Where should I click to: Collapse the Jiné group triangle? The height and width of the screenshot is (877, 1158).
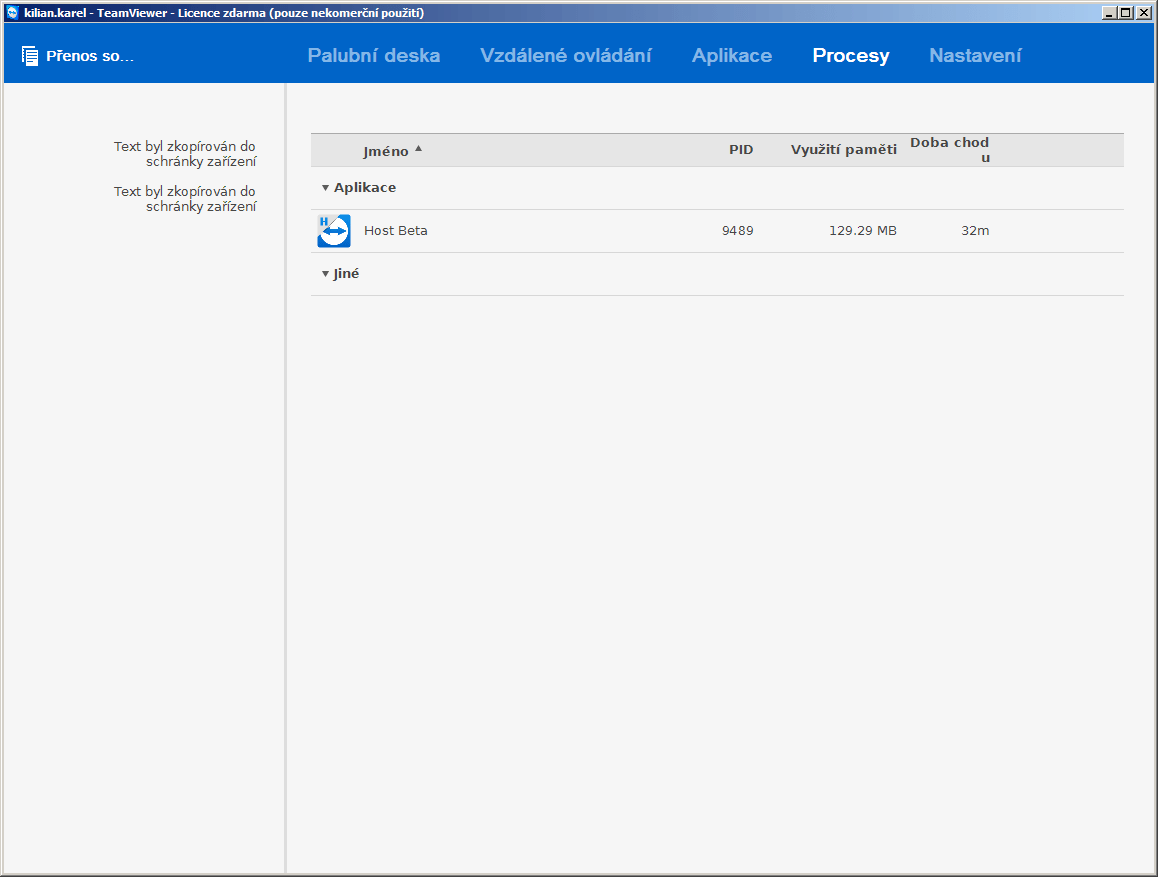(325, 274)
